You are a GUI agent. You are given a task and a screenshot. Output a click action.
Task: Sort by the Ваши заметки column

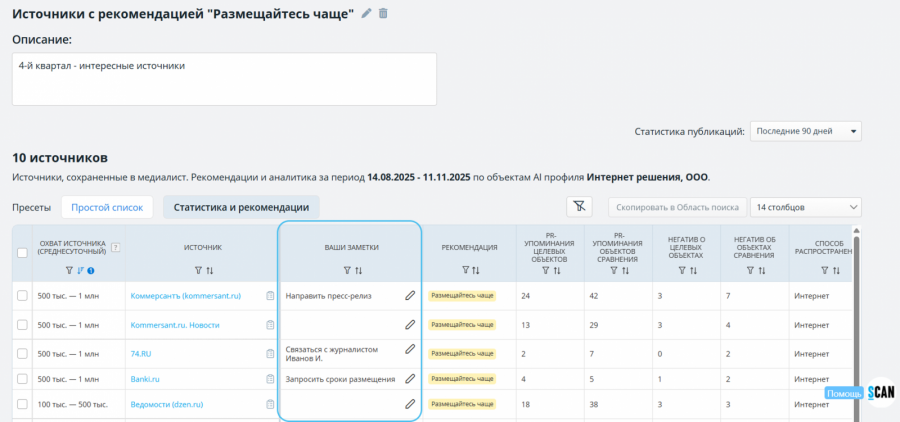[359, 270]
